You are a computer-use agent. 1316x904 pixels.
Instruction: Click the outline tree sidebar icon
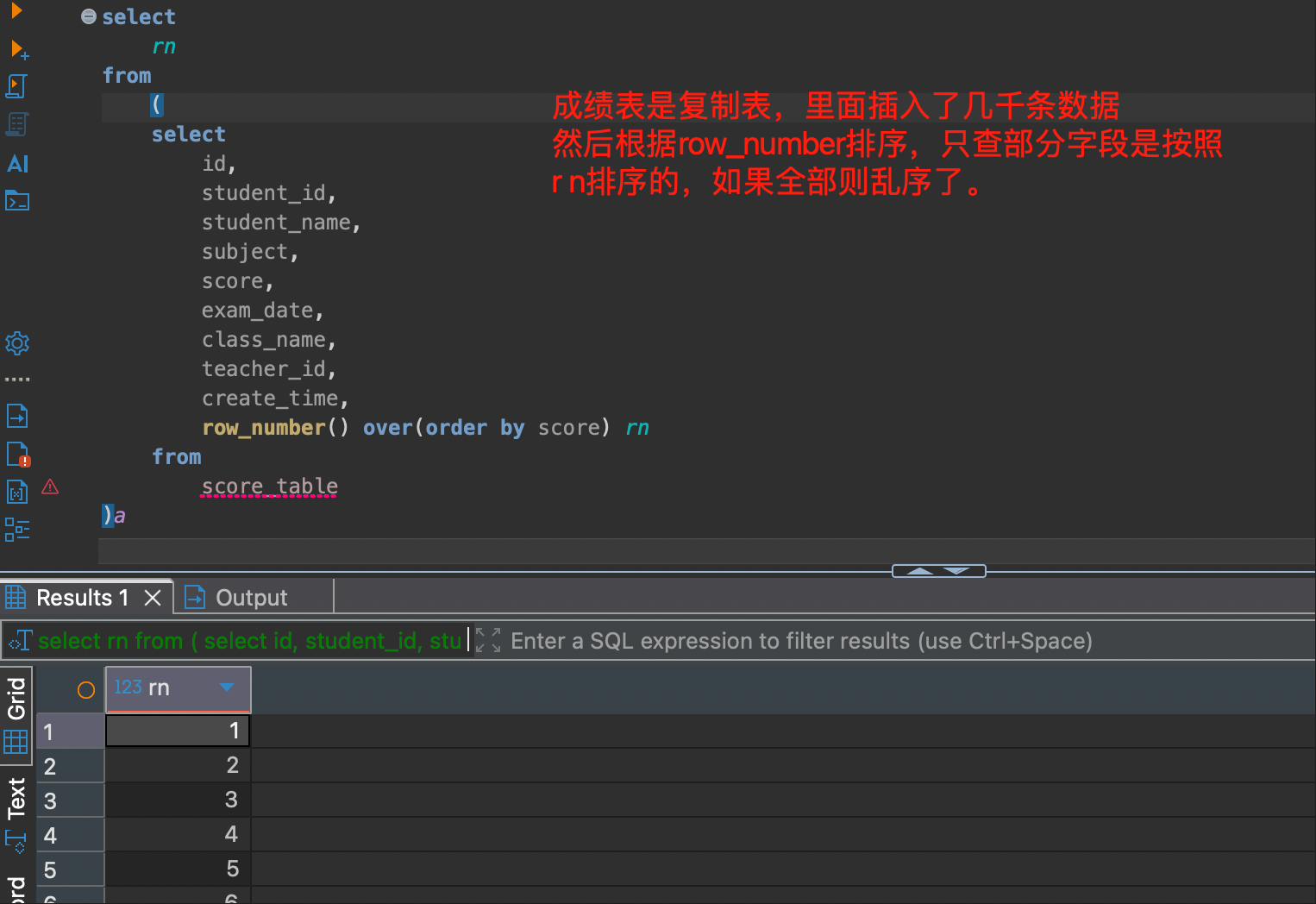17,530
